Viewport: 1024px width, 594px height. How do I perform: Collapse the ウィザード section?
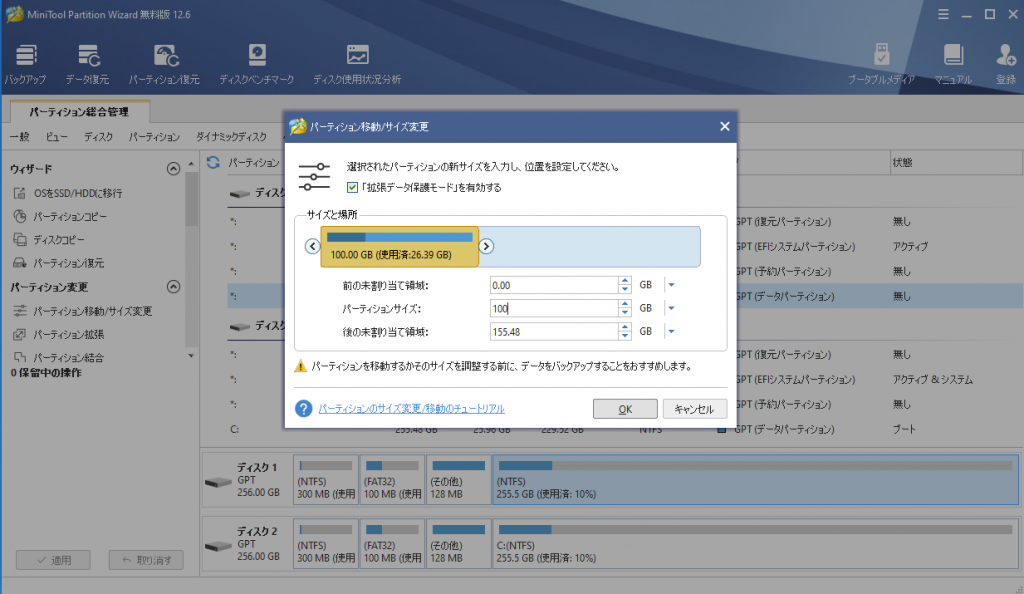pos(173,169)
